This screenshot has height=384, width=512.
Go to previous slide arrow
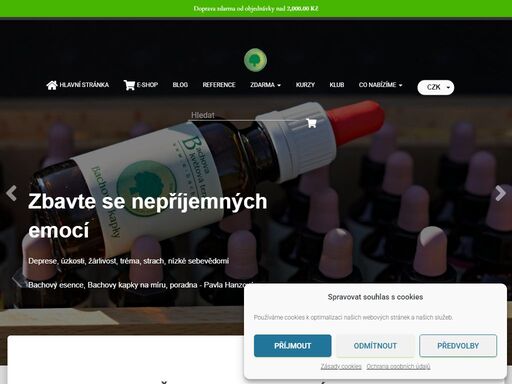[11, 193]
